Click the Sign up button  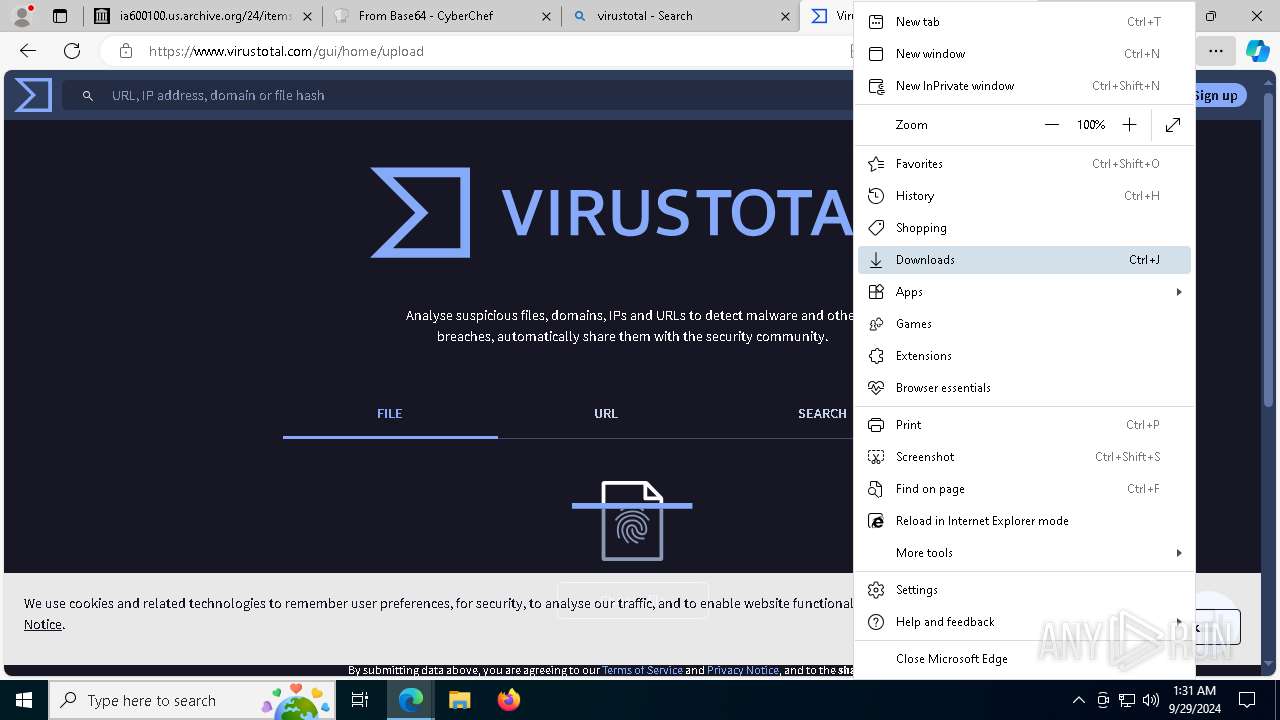[x=1216, y=95]
